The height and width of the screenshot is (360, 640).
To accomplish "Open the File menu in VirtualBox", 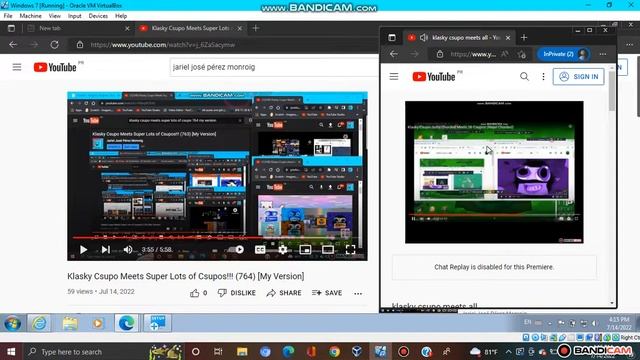I will click(8, 16).
